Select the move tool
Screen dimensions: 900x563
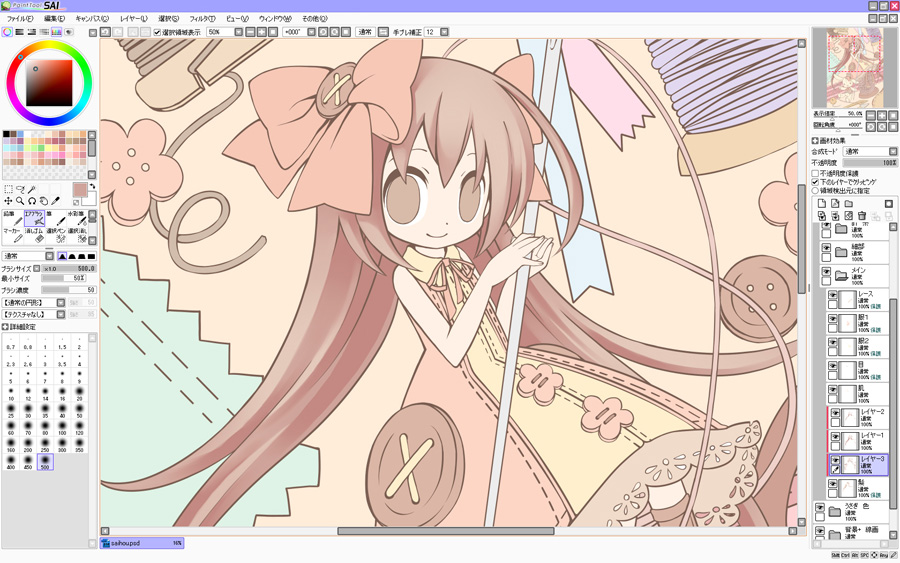(8, 201)
